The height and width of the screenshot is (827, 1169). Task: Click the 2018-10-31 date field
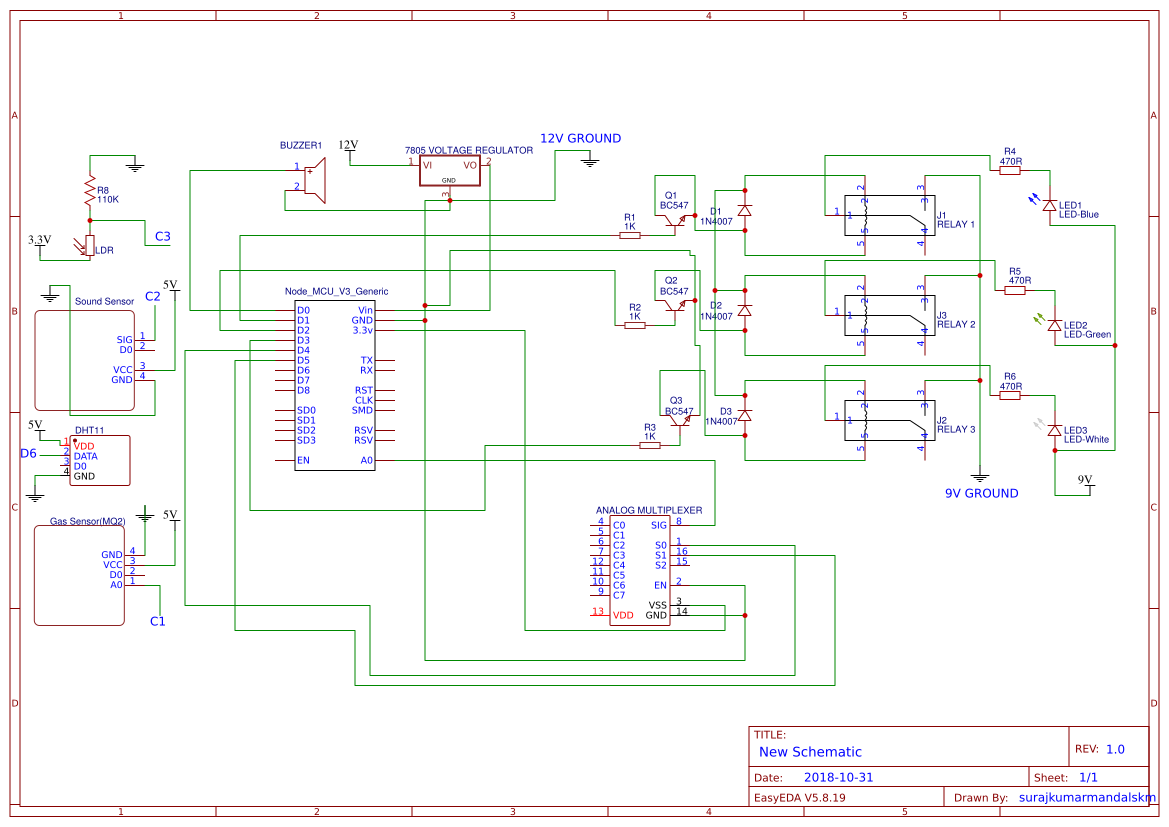[x=840, y=776]
